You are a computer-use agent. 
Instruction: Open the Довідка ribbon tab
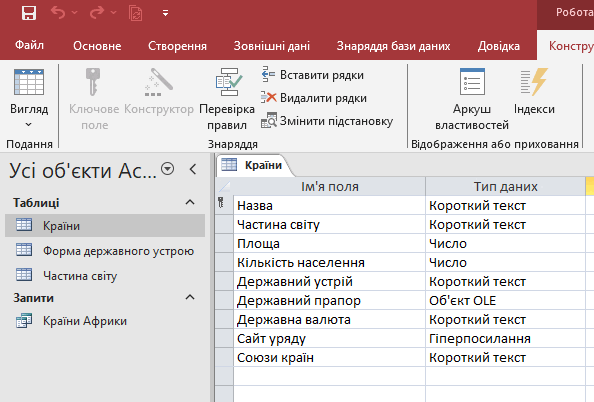click(x=499, y=46)
